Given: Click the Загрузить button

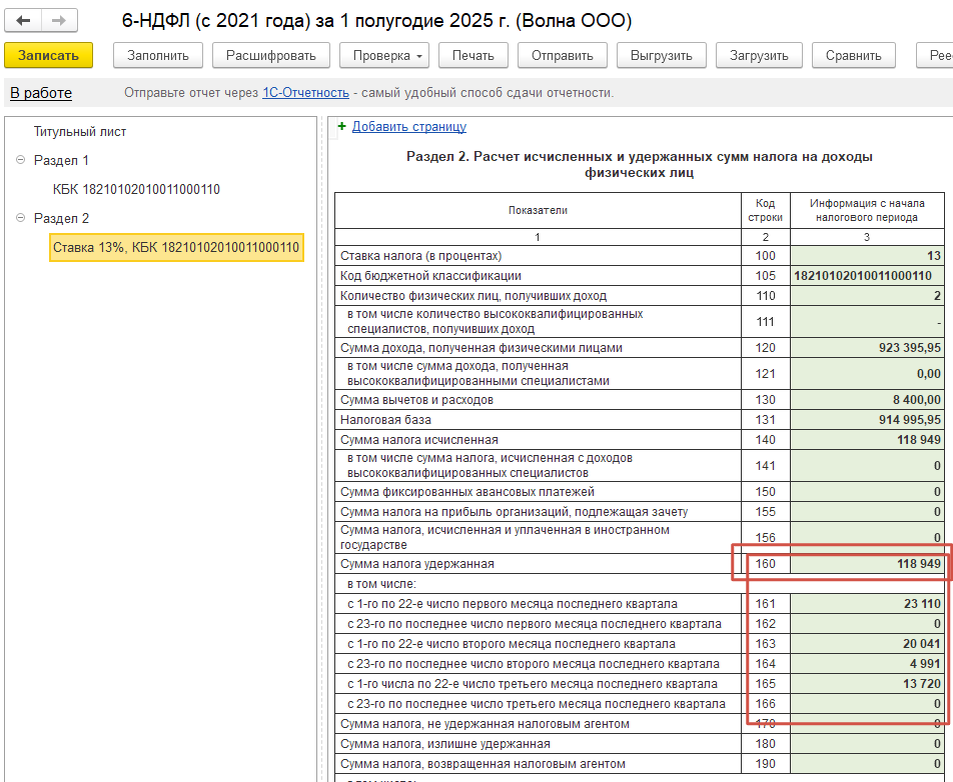Looking at the screenshot, I should (x=759, y=55).
